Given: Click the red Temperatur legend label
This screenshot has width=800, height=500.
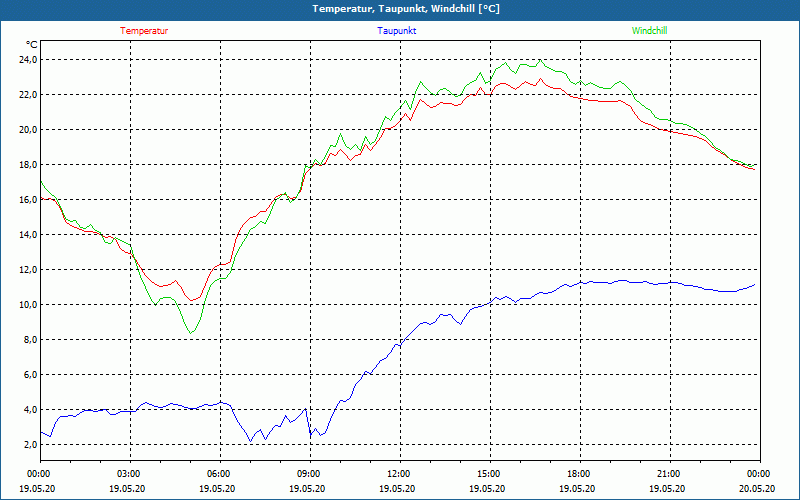Looking at the screenshot, I should pyautogui.click(x=144, y=31).
